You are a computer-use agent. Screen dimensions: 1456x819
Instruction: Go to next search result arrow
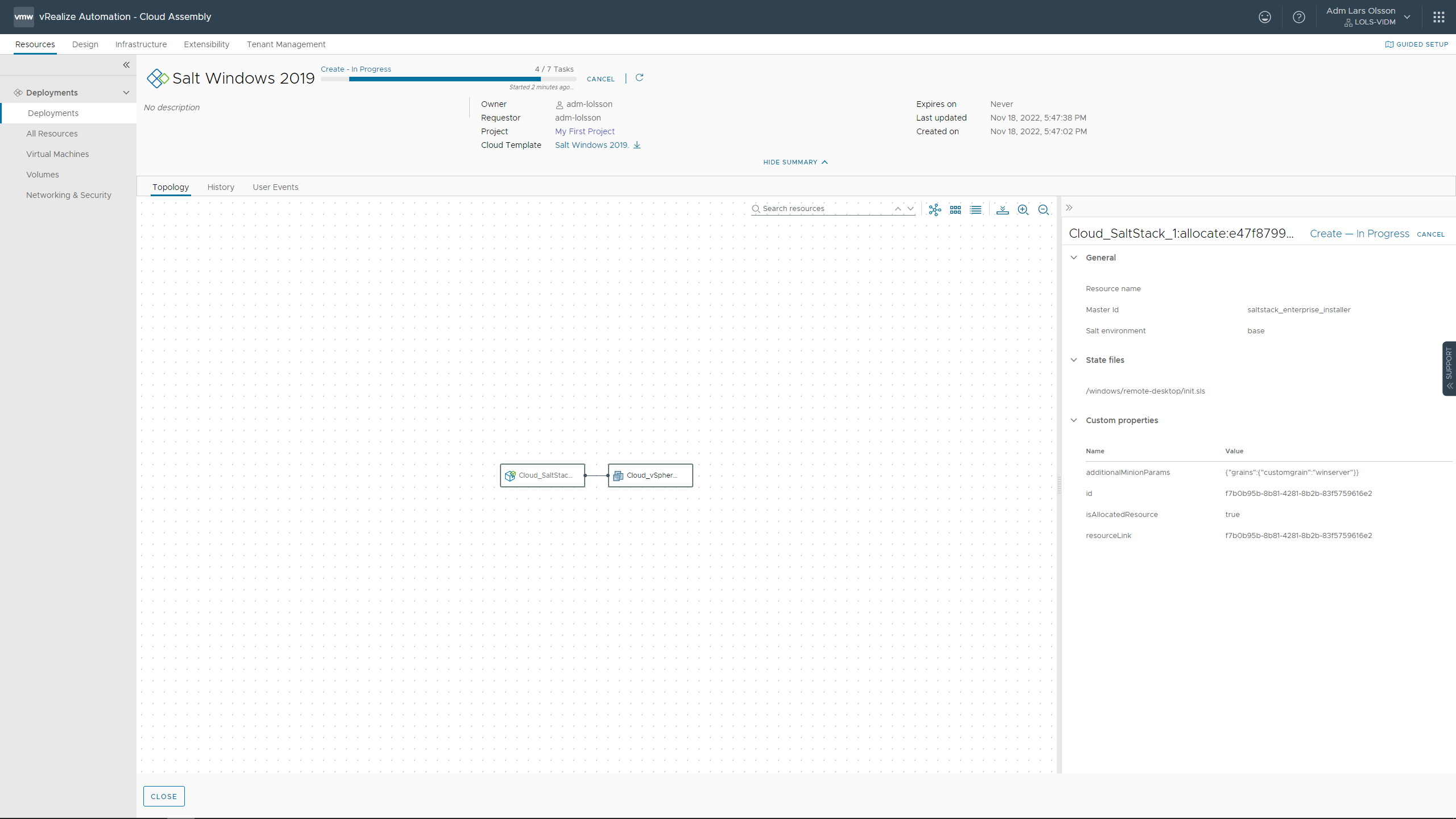pos(911,209)
